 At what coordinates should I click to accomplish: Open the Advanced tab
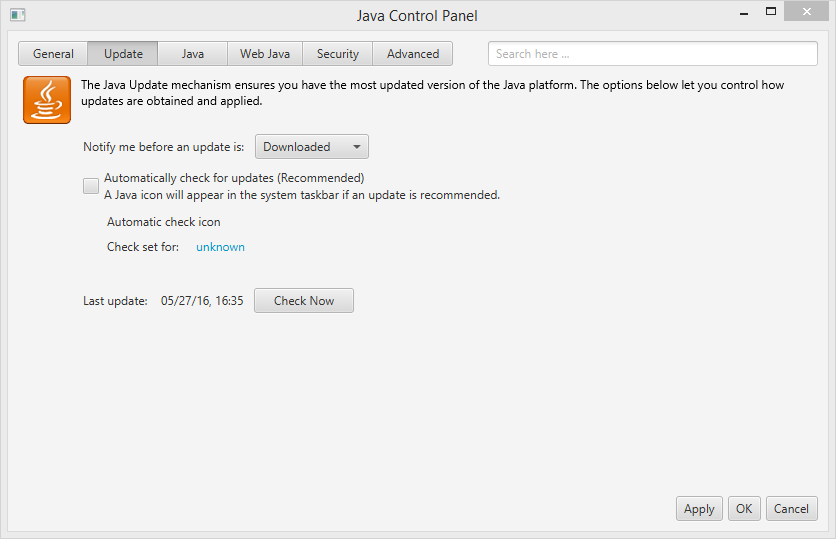pos(413,54)
